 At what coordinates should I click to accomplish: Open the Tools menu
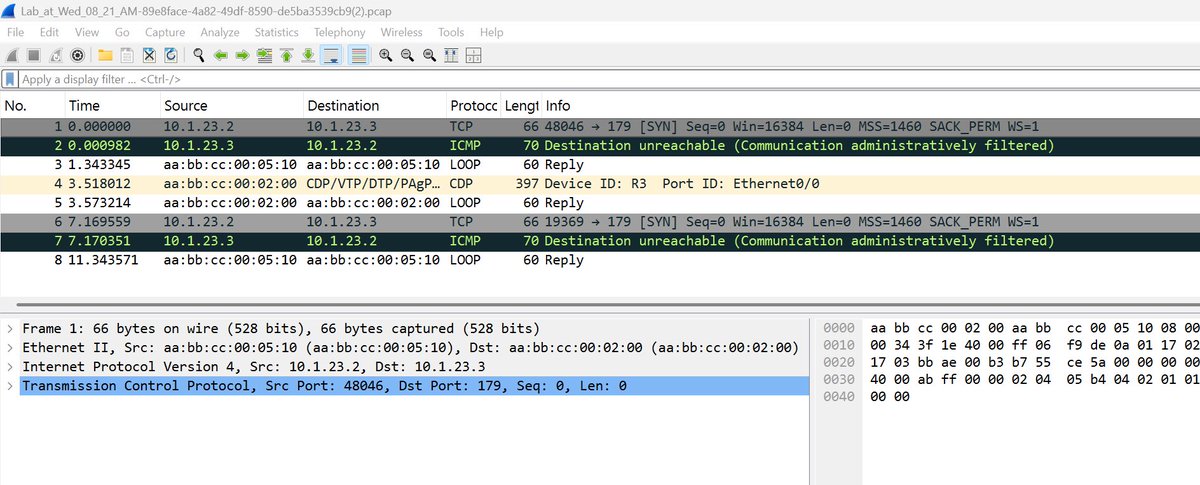click(x=451, y=33)
